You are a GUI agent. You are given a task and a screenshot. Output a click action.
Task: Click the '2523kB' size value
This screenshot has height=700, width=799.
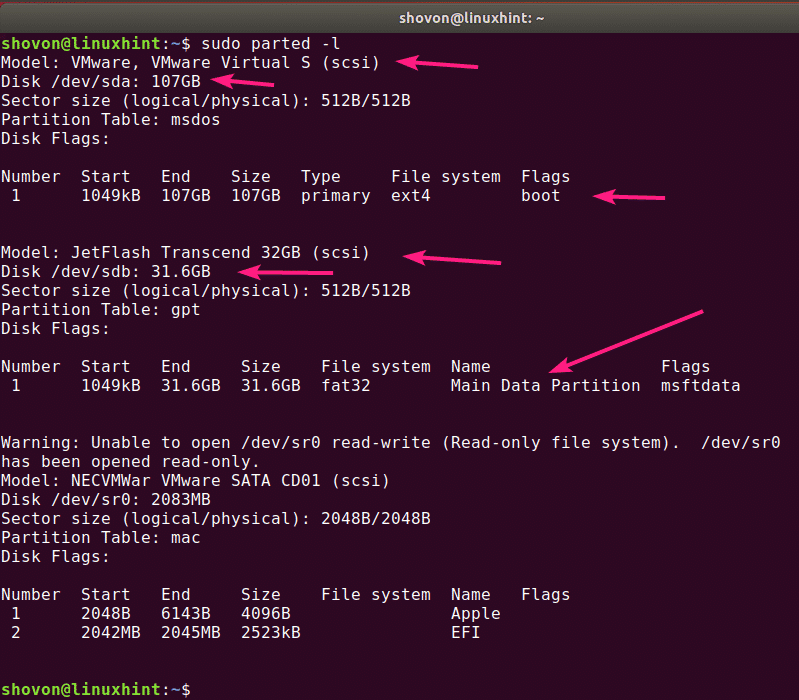point(271,633)
